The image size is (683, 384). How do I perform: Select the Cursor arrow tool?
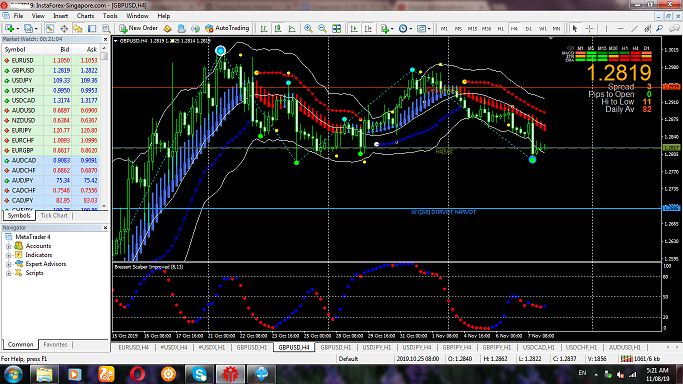click(x=575, y=28)
